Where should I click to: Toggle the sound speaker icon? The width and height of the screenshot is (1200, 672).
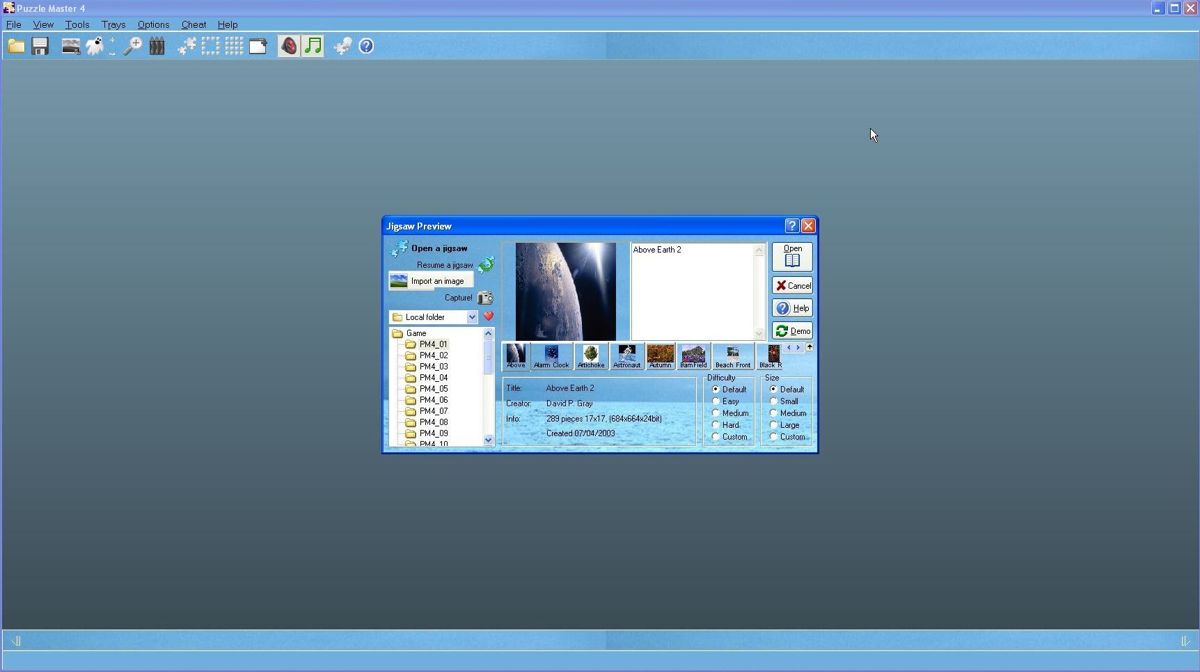289,46
